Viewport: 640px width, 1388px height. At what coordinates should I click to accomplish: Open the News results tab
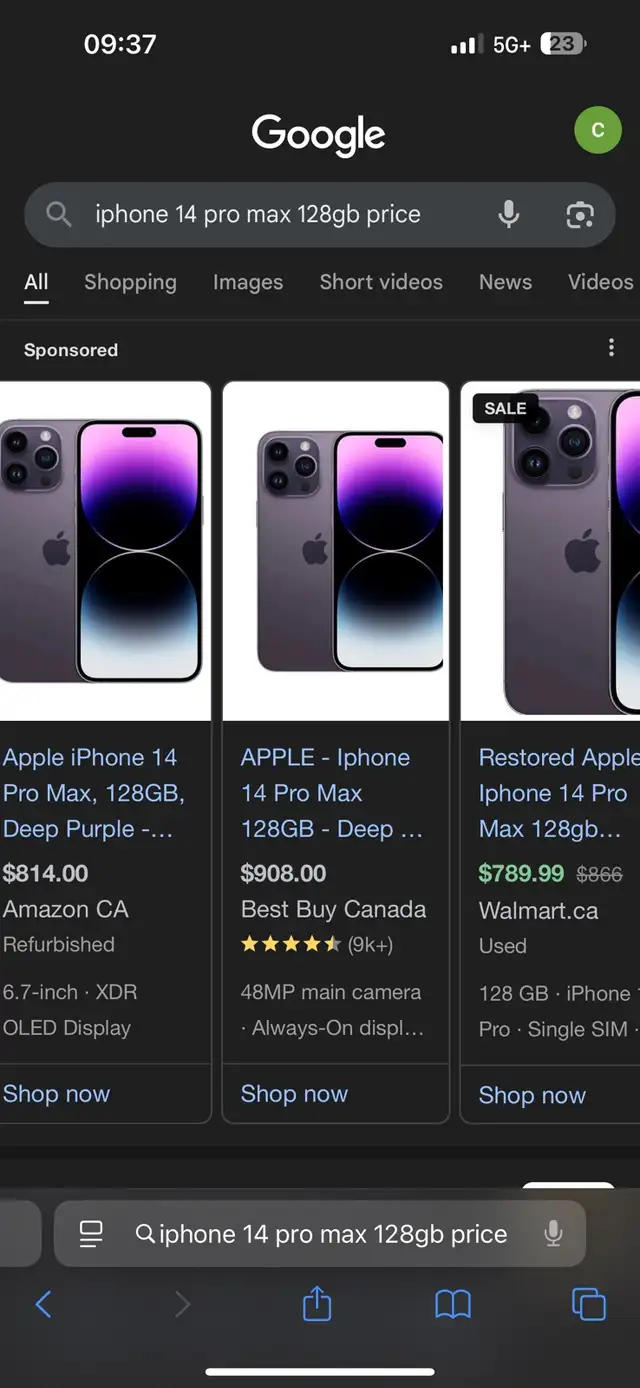pyautogui.click(x=505, y=282)
